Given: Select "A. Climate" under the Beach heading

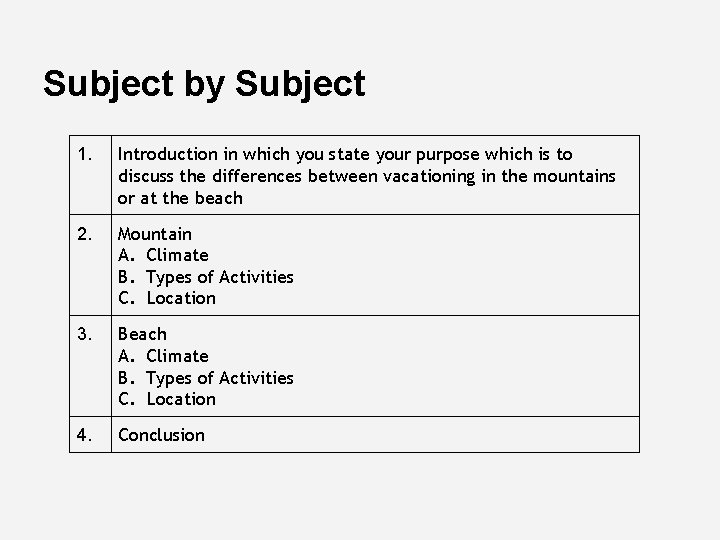Looking at the screenshot, I should pos(164,356).
